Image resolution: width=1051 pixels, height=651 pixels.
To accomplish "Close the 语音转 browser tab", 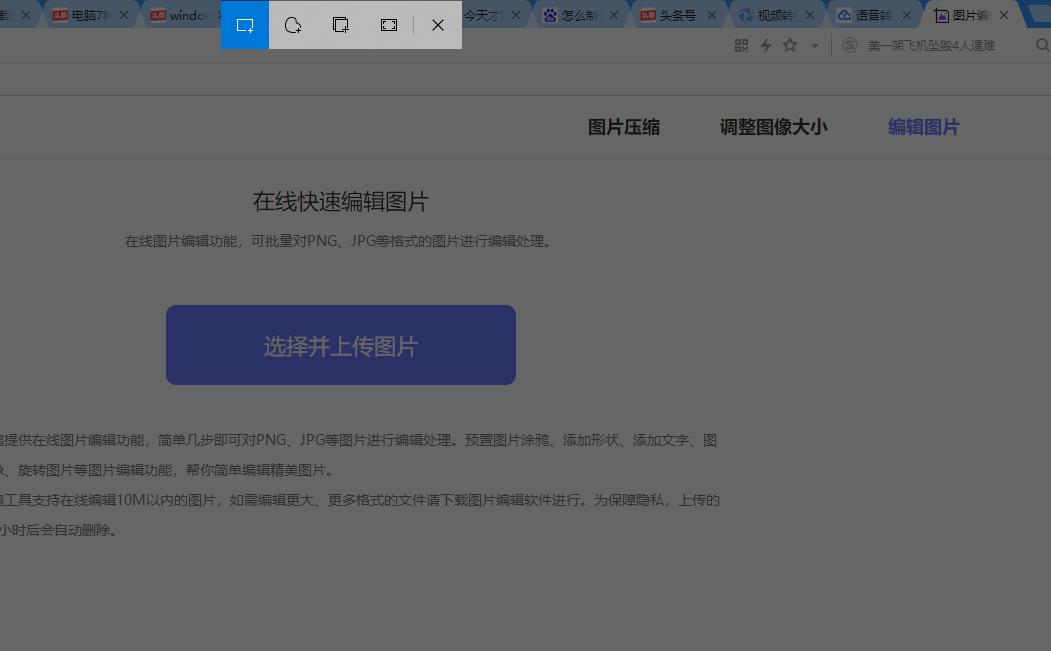I will (907, 15).
